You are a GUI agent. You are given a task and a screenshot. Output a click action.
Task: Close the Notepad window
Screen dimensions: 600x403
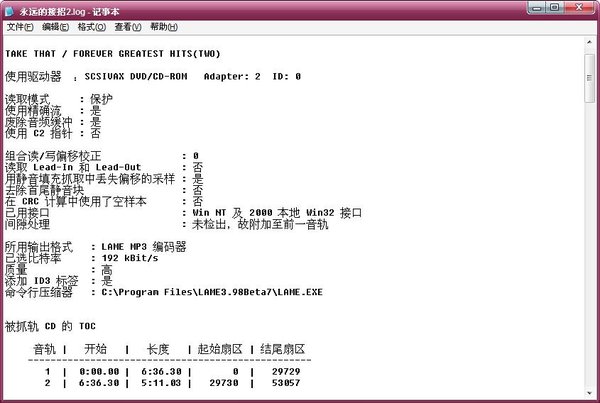click(579, 8)
